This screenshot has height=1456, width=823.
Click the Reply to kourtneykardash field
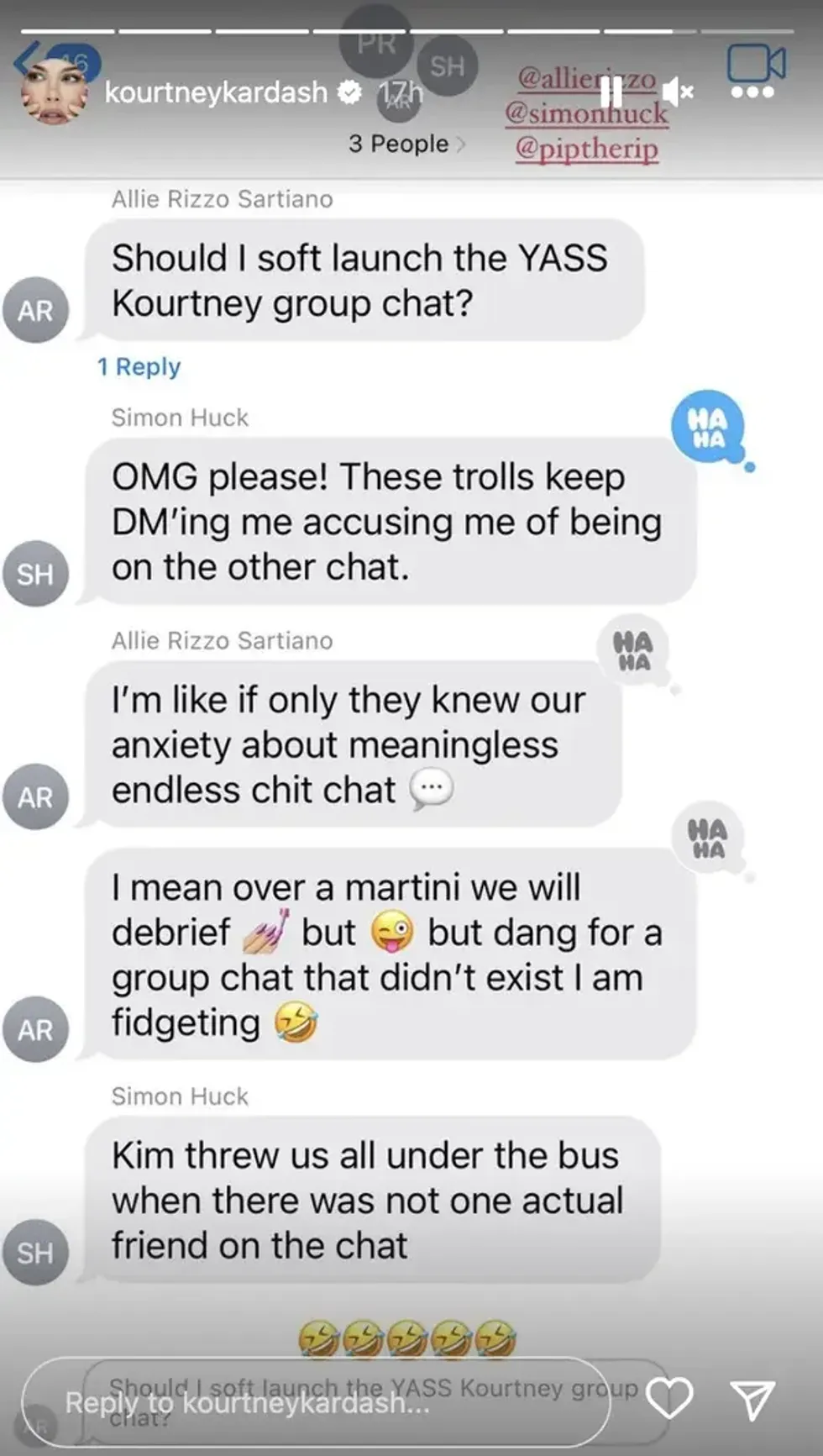[x=315, y=1402]
